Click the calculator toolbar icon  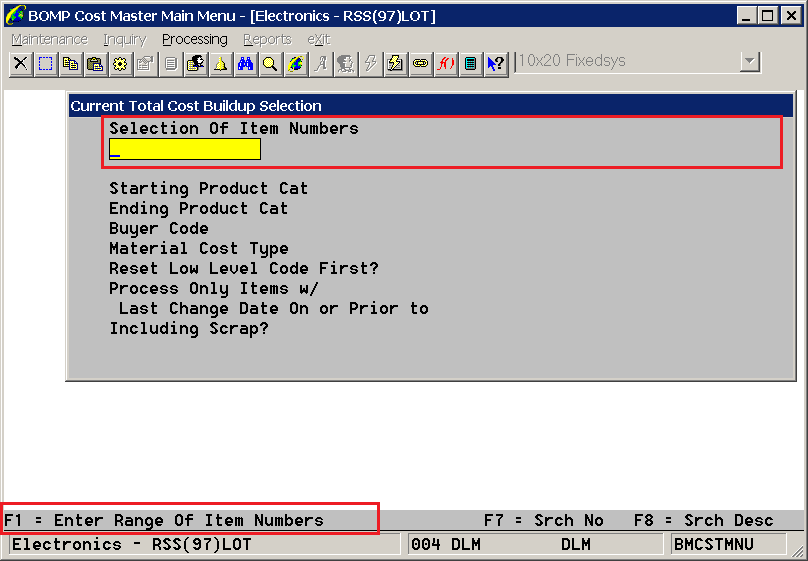470,64
